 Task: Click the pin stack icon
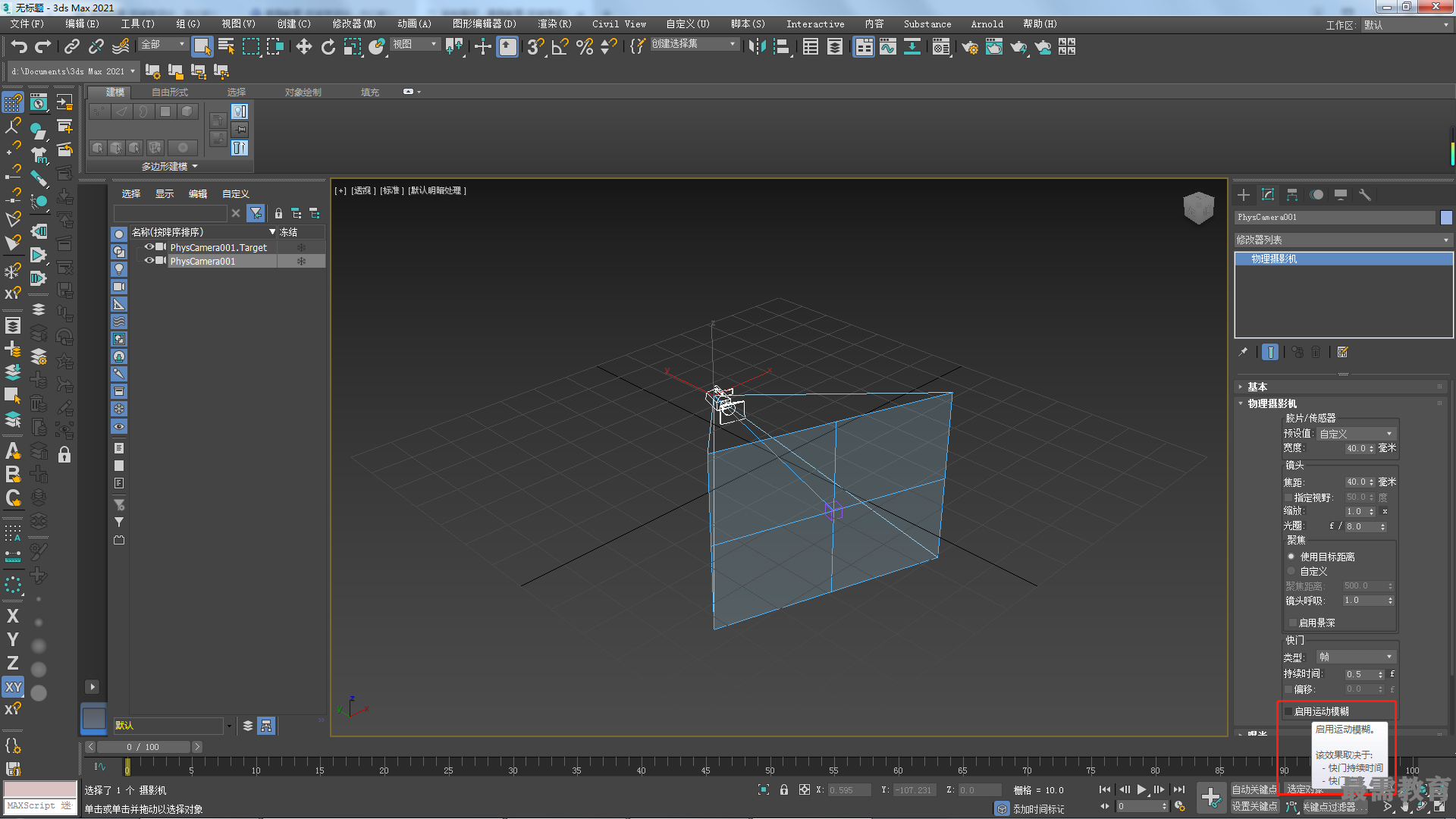coord(1243,352)
